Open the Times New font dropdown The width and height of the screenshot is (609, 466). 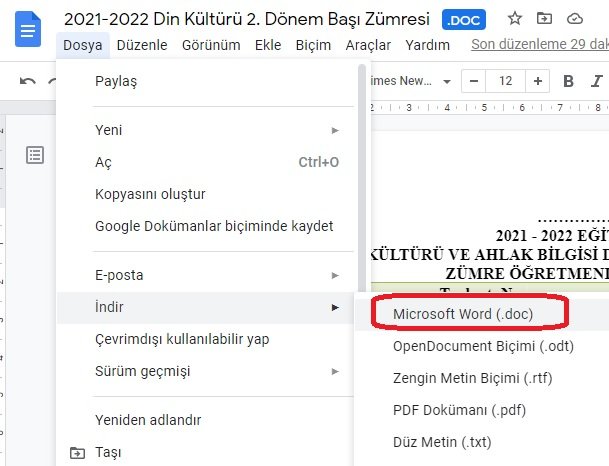click(411, 81)
